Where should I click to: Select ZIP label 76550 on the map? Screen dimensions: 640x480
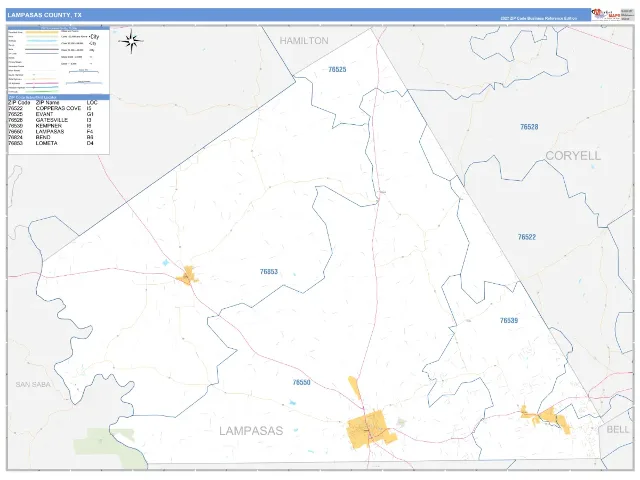tap(302, 382)
